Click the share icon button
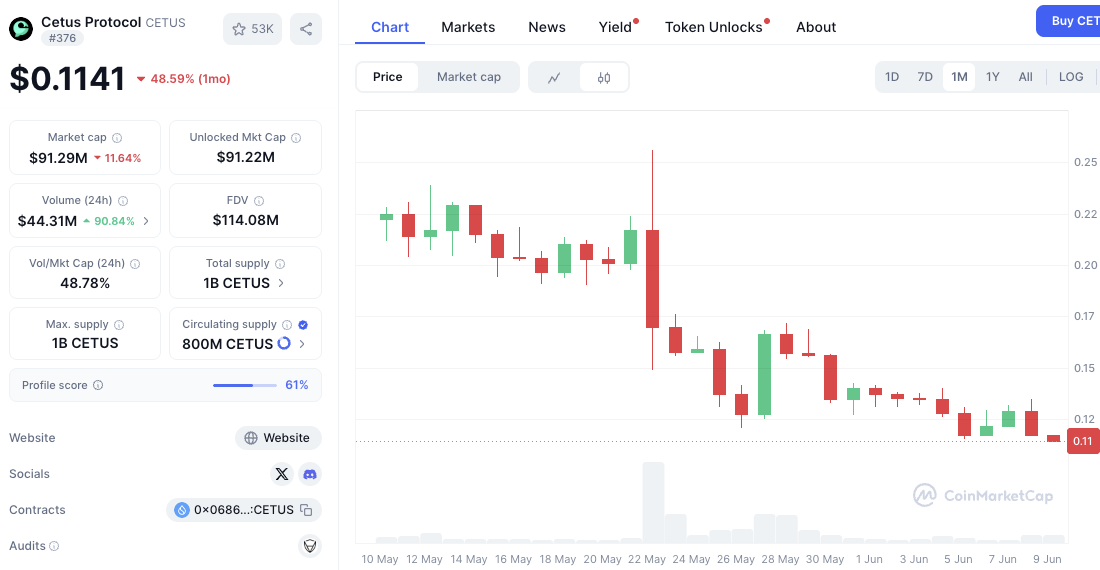 (306, 29)
